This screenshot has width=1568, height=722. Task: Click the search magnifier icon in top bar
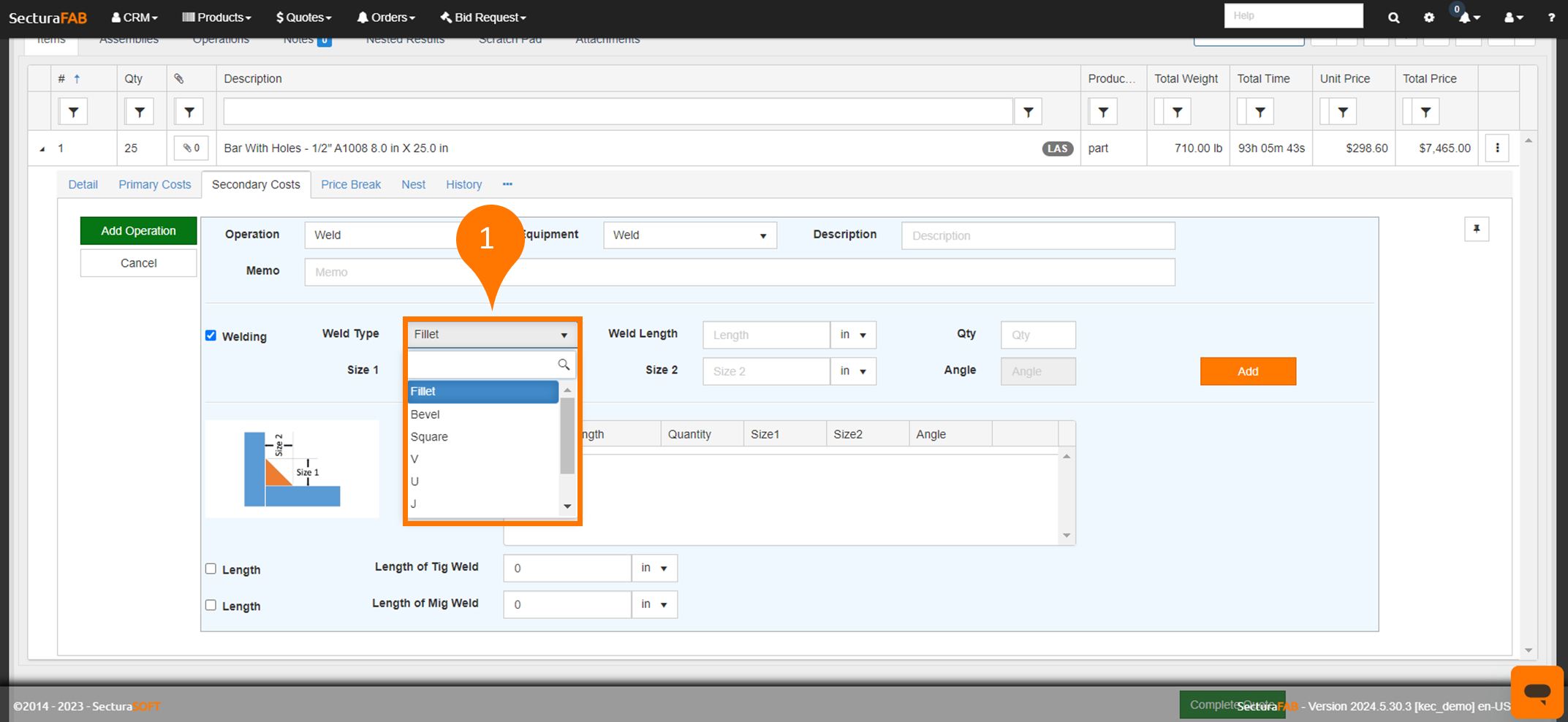(1393, 18)
